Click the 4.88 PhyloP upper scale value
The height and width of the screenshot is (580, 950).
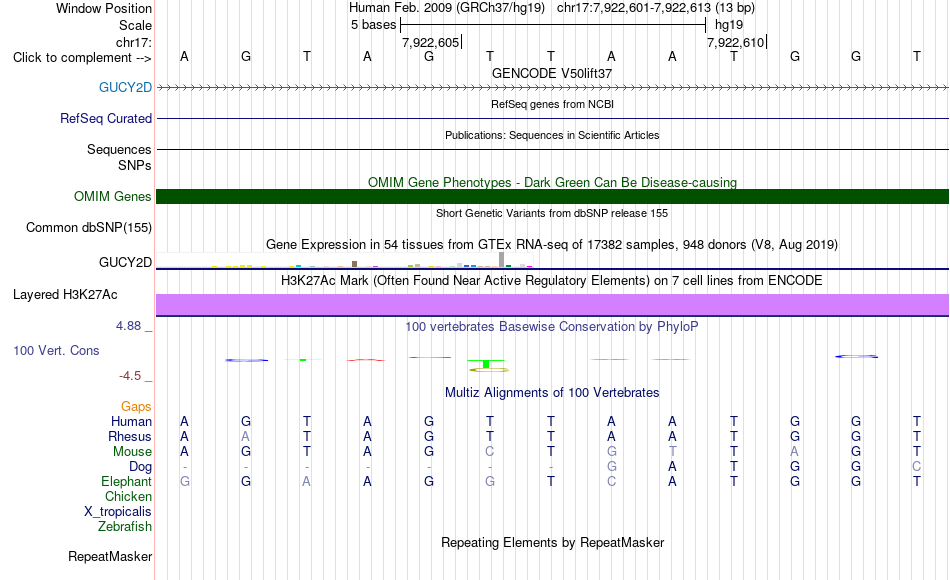(x=128, y=326)
